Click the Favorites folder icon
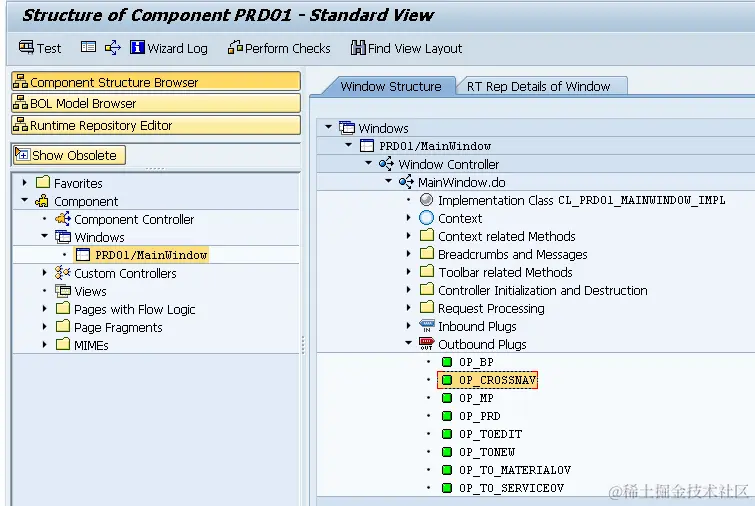755x506 pixels. click(43, 182)
